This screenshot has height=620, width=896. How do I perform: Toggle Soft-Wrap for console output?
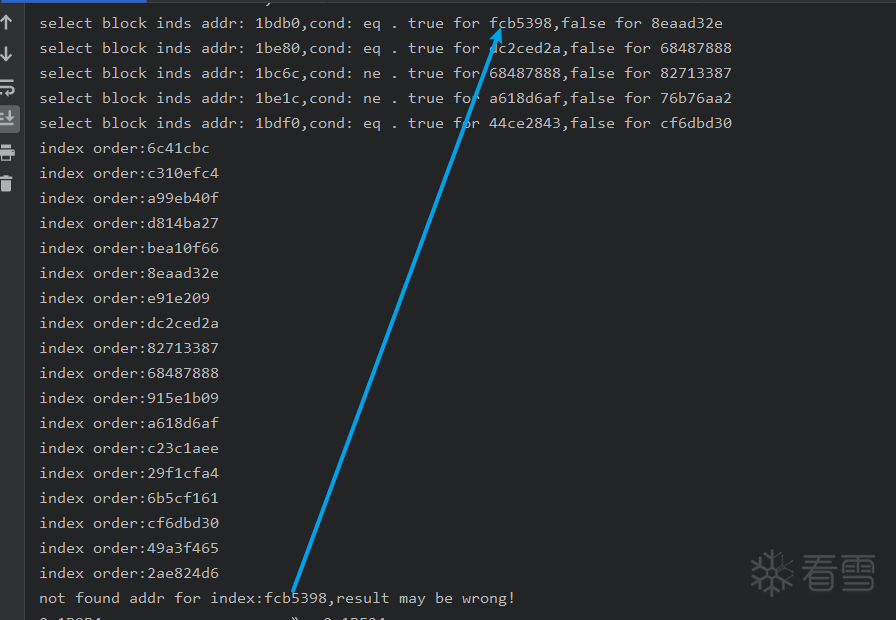click(x=7, y=87)
